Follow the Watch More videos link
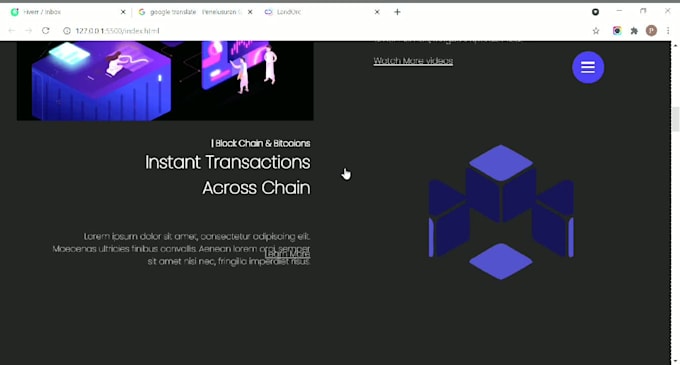Image resolution: width=680 pixels, height=365 pixels. (413, 61)
